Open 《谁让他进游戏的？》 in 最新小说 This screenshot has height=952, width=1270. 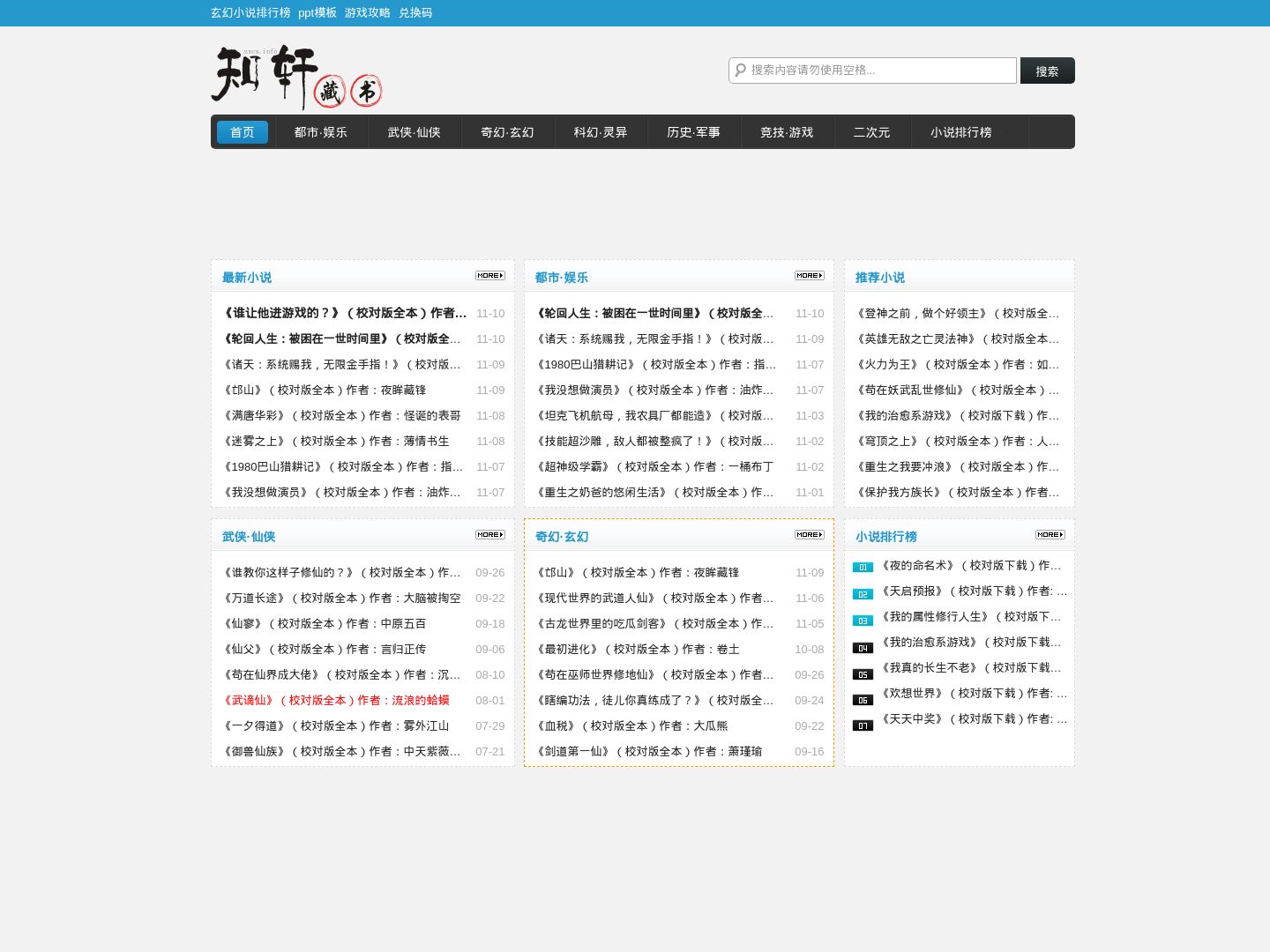coord(345,313)
